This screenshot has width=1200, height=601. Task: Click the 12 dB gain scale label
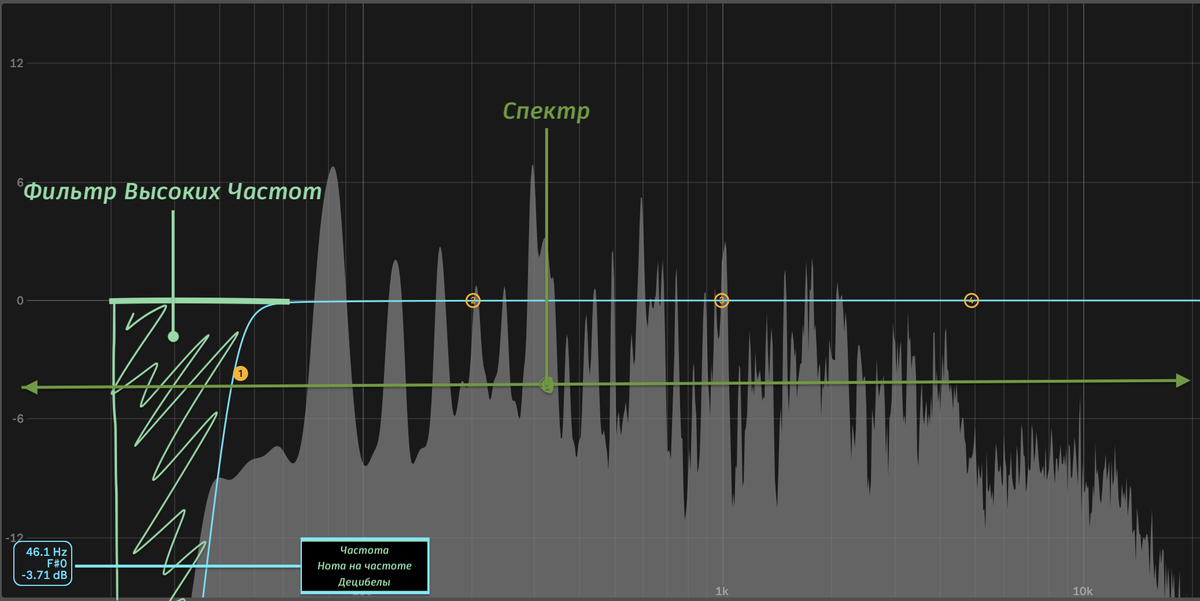point(16,64)
